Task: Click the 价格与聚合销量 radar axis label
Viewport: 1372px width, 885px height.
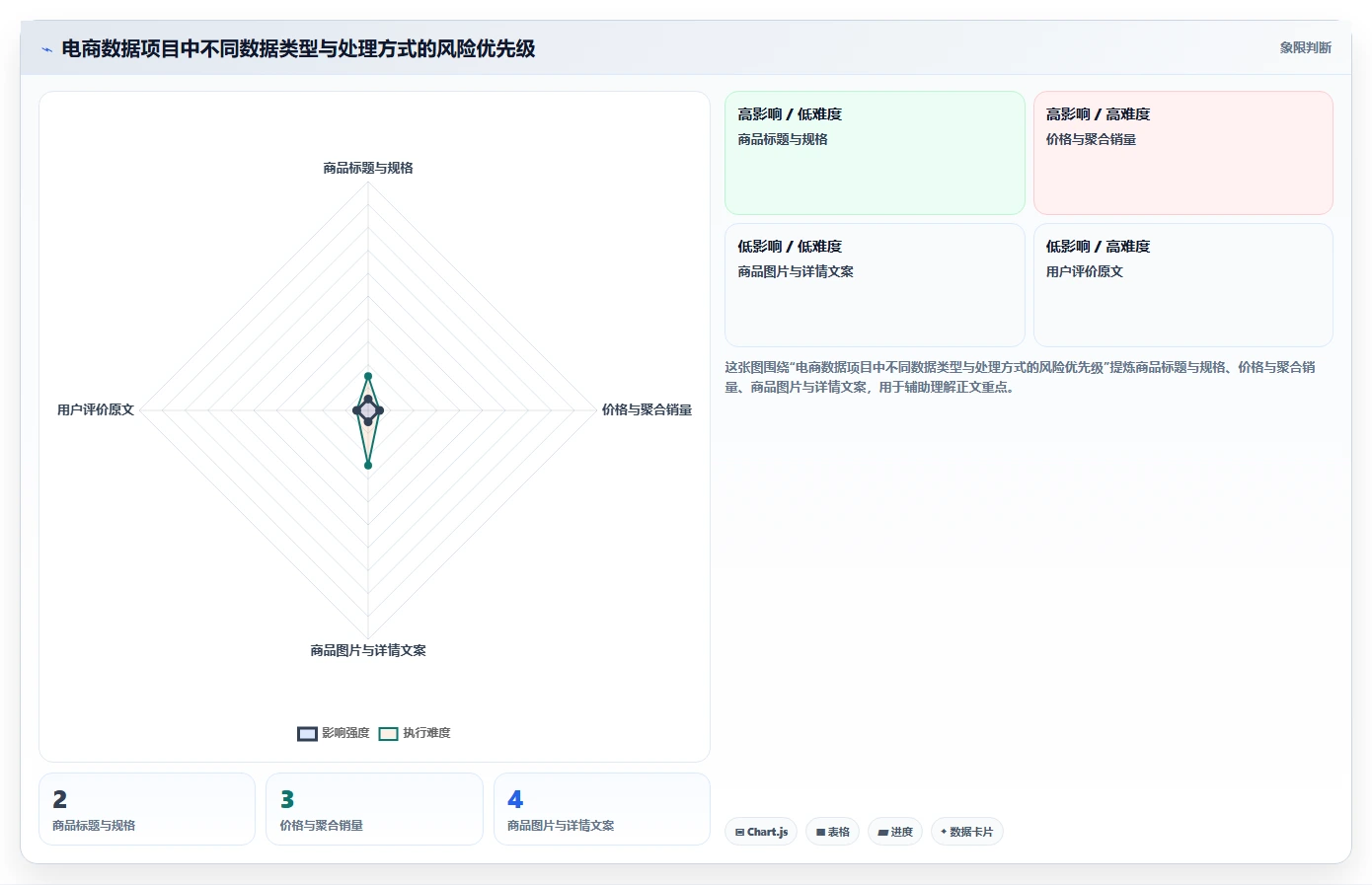Action: point(647,409)
